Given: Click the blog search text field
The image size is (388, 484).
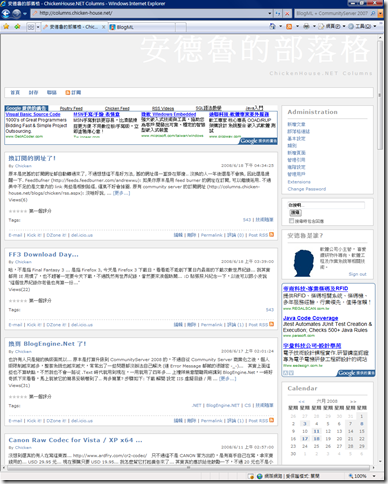Looking at the screenshot, I should pos(326,205).
